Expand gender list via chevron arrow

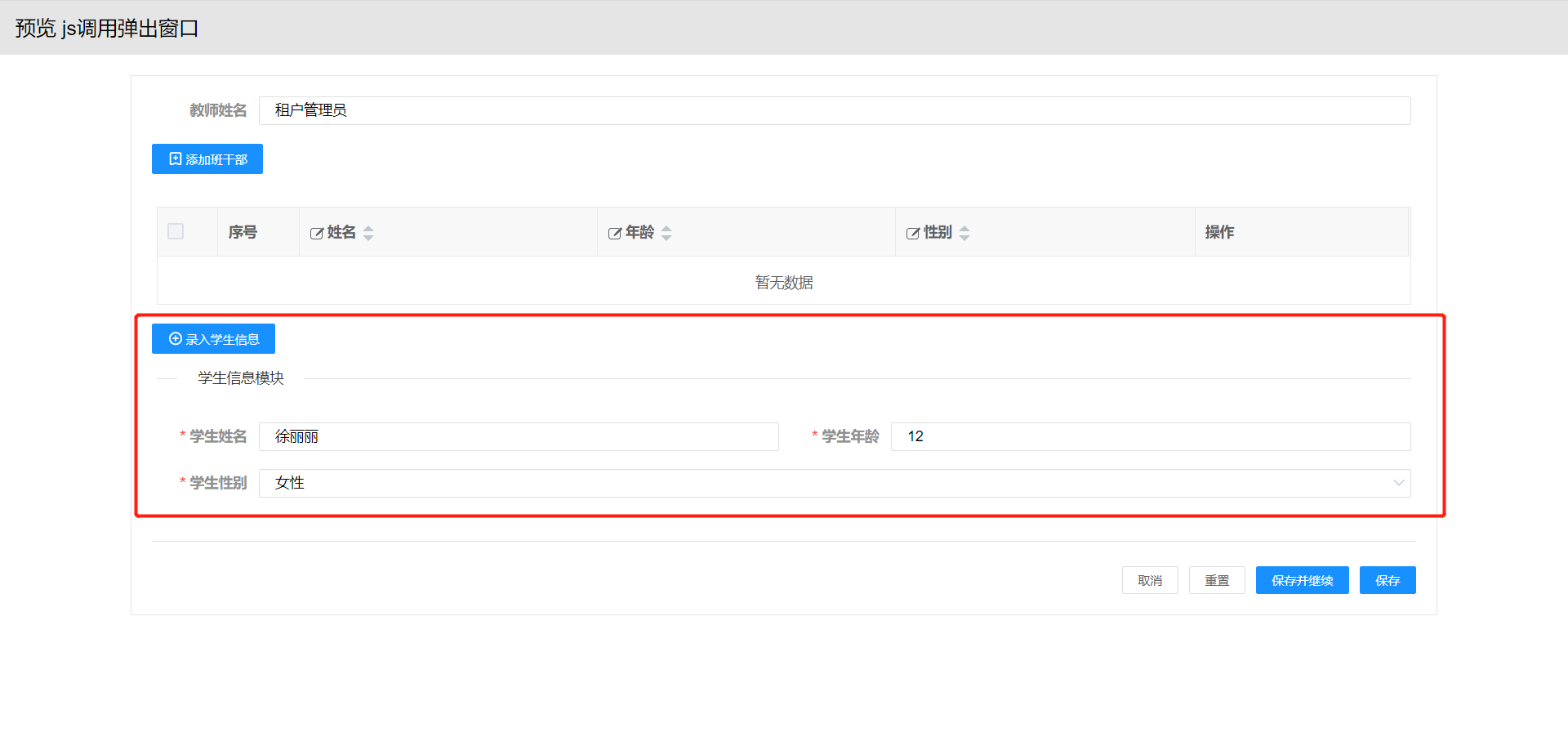click(1398, 483)
